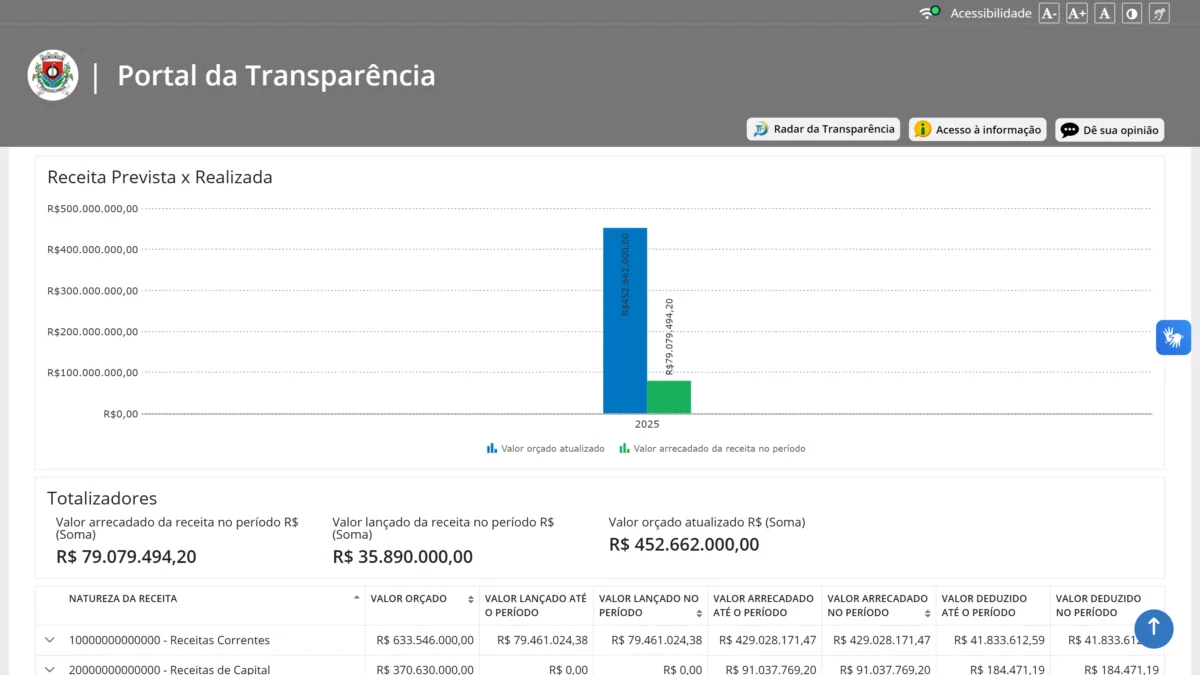Toggle high contrast mode icon
The width and height of the screenshot is (1200, 675).
click(1132, 13)
